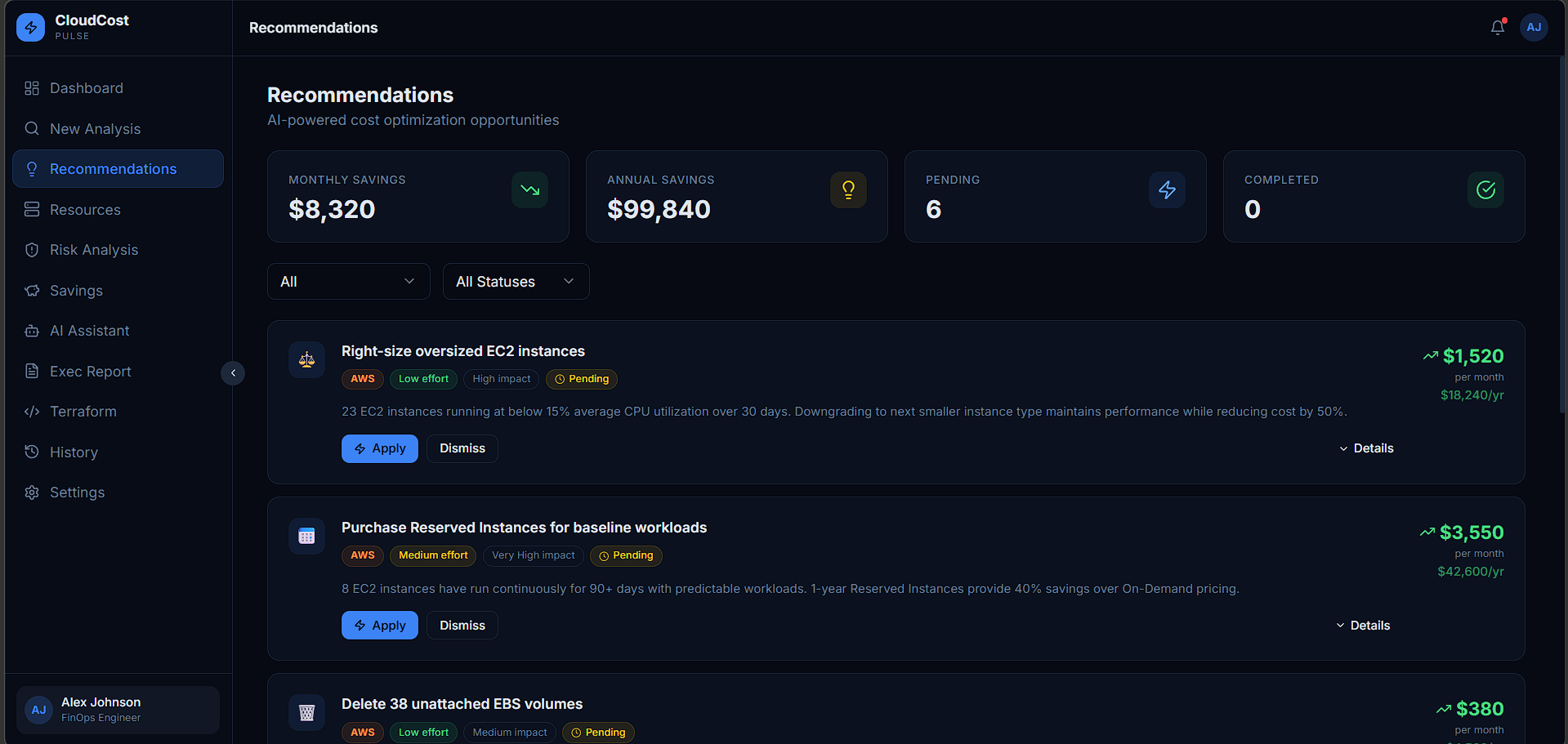Click Pending badge on Right-size EC2

[x=582, y=379]
